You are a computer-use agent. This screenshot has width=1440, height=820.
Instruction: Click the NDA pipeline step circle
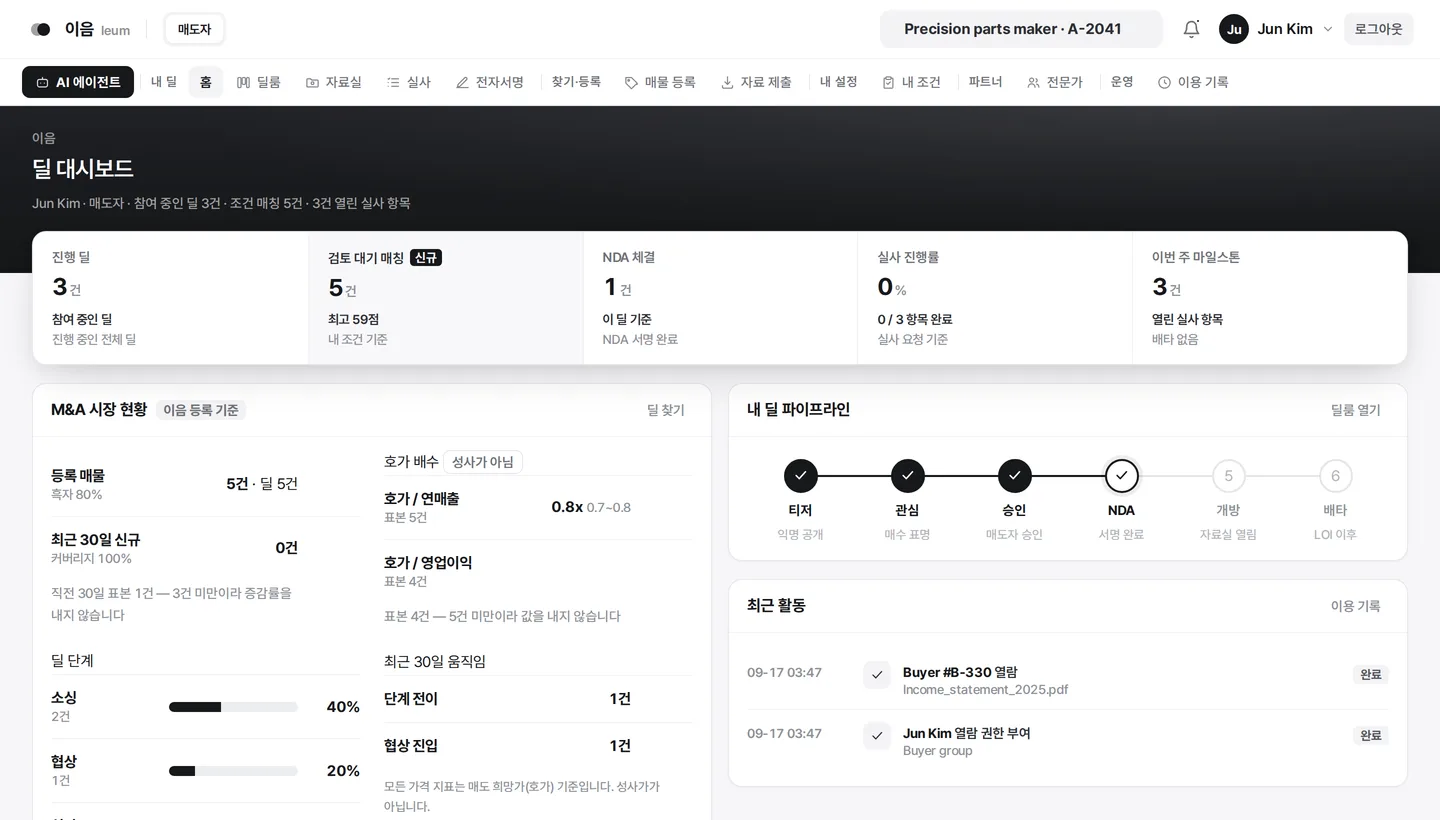[1121, 476]
